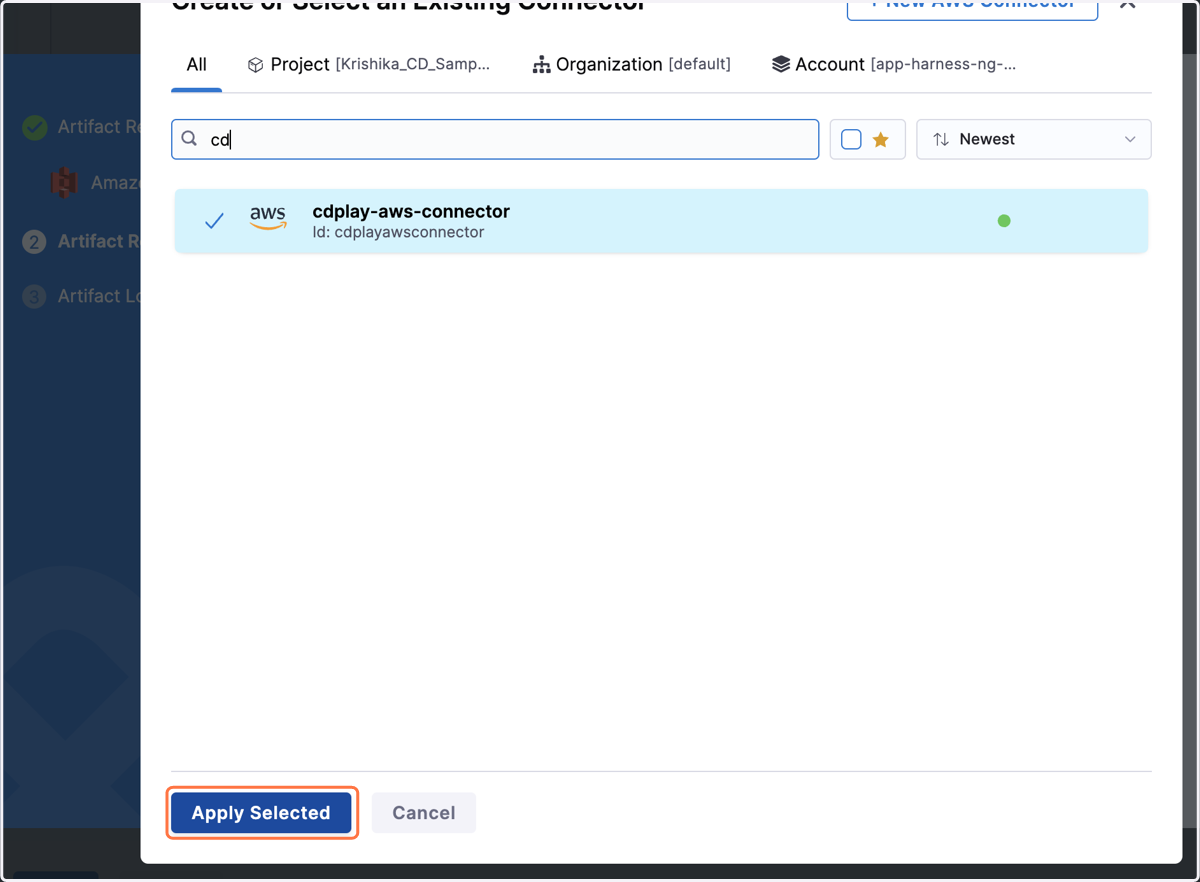Switch to the Organization scope tab
This screenshot has height=882, width=1200.
point(631,64)
